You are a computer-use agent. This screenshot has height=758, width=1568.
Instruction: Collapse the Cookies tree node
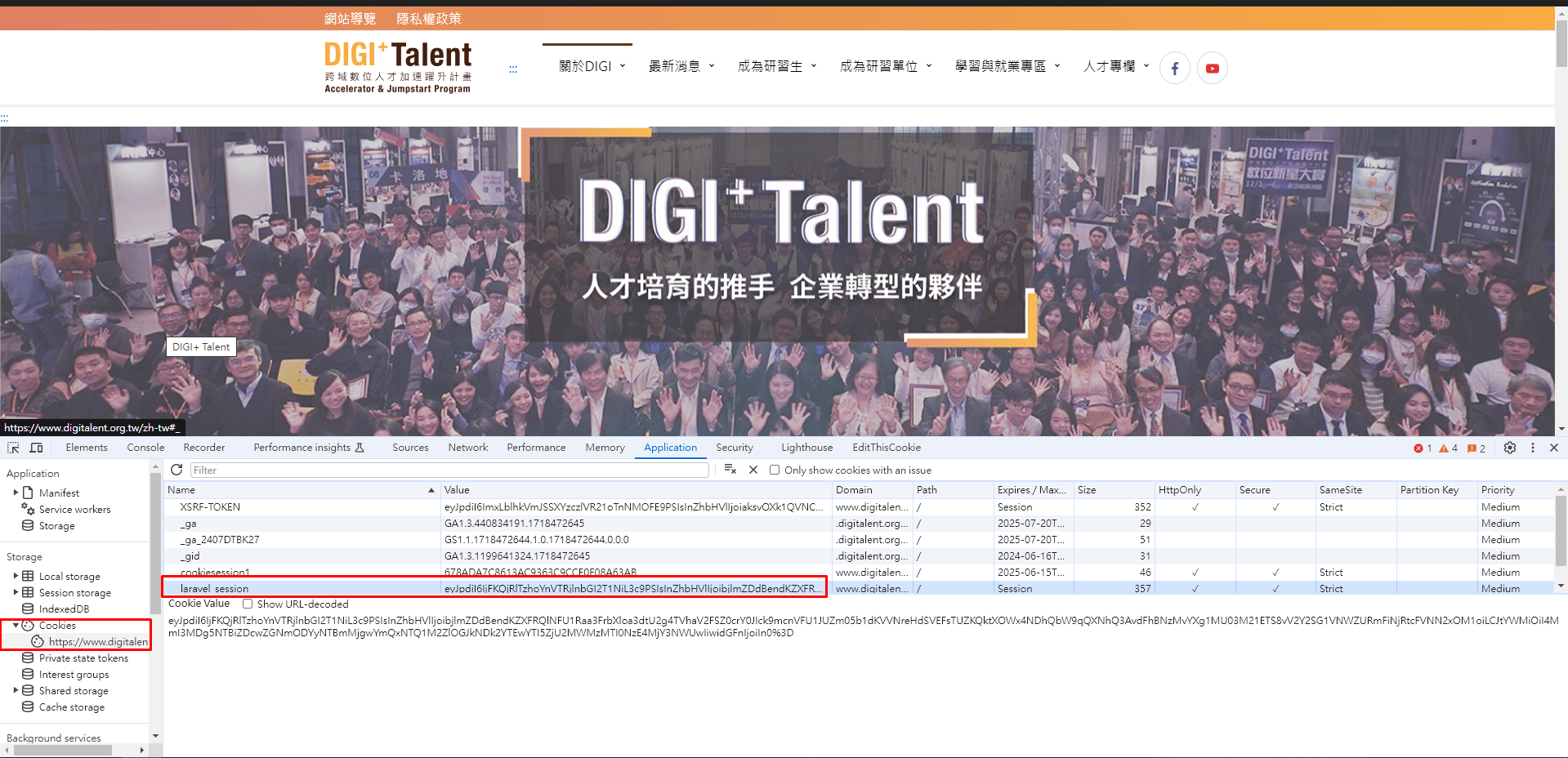point(16,625)
